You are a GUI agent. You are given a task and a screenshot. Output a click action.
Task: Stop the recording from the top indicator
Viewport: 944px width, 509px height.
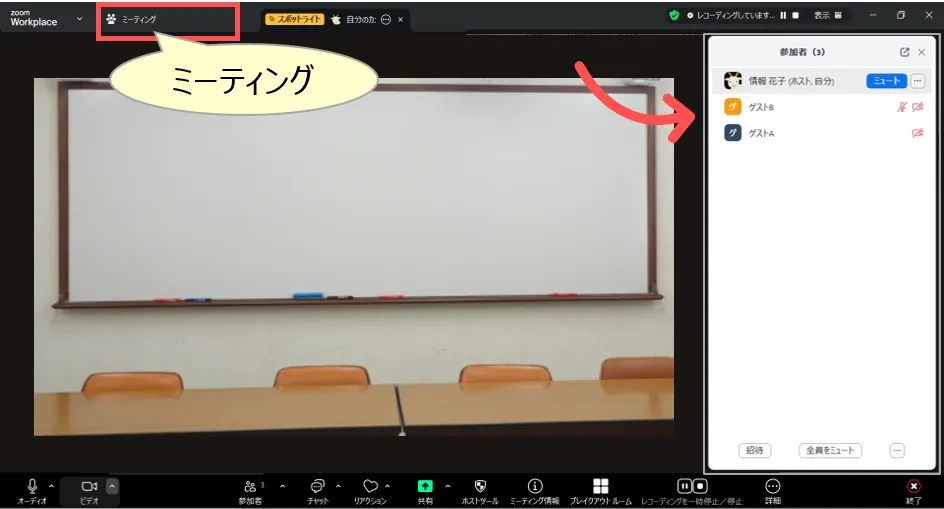point(795,16)
